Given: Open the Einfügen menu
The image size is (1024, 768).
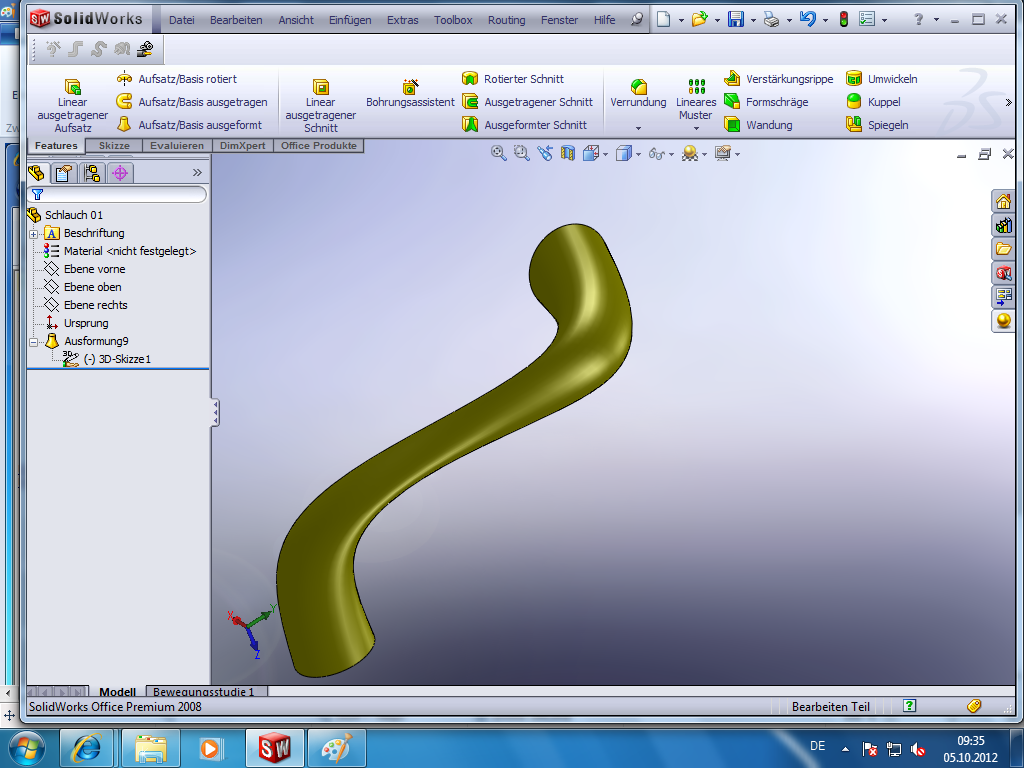Looking at the screenshot, I should click(350, 20).
